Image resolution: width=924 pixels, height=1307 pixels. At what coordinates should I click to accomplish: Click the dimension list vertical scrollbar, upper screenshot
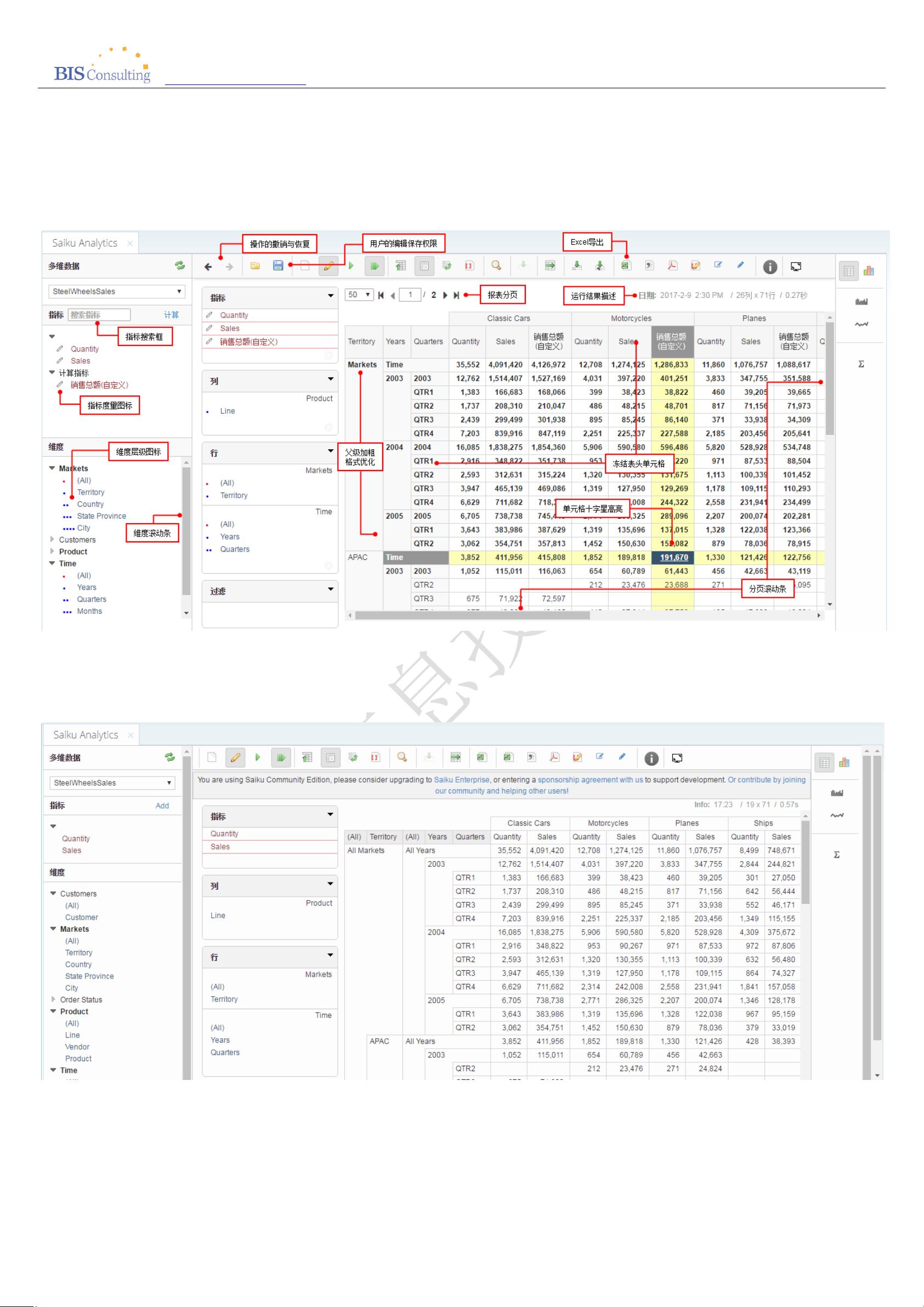click(186, 530)
